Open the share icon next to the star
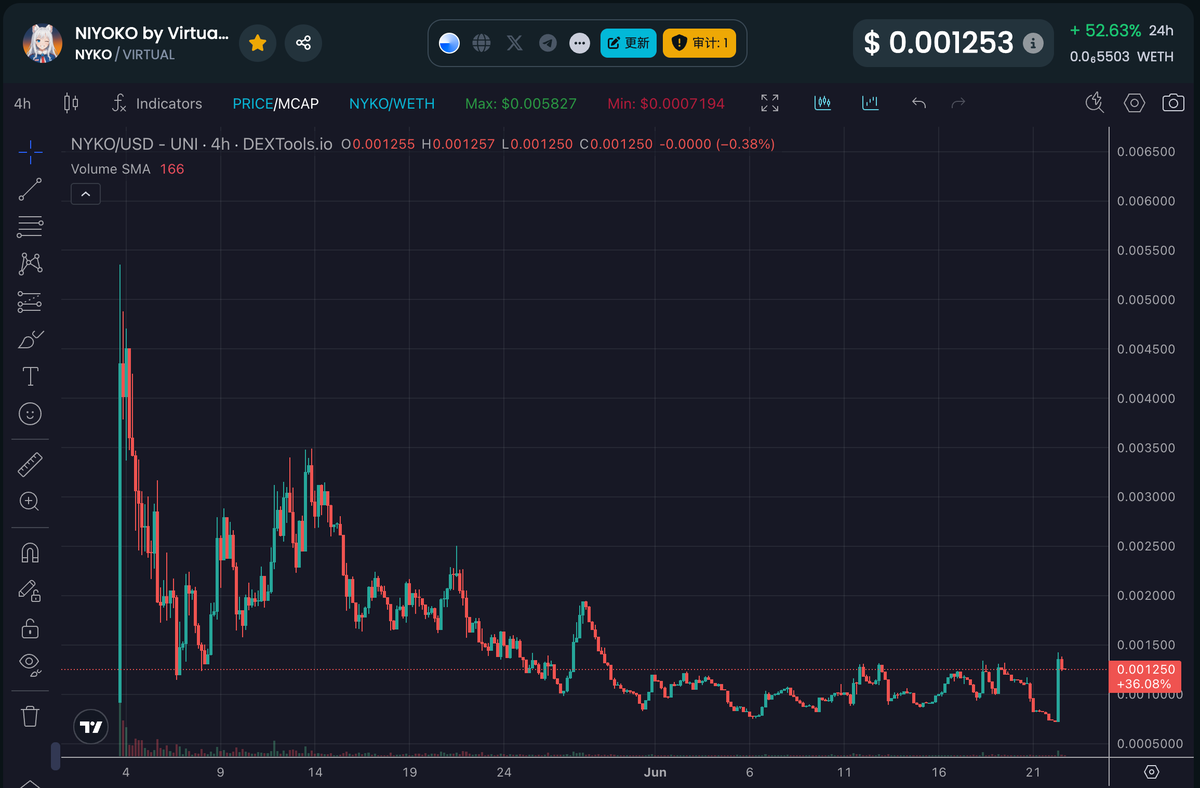 tap(303, 43)
